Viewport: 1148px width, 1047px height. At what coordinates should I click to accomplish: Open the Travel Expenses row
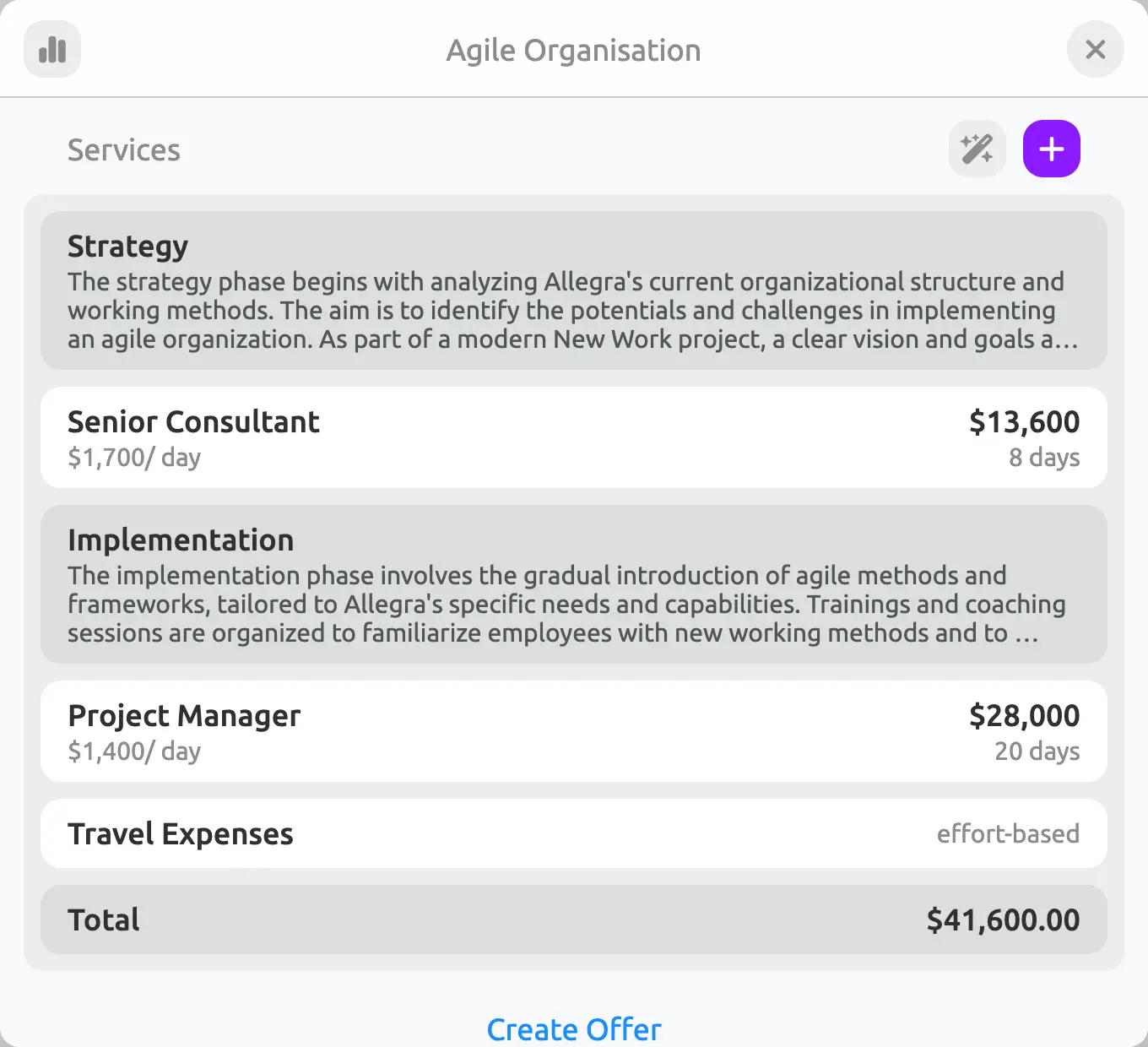coord(574,833)
